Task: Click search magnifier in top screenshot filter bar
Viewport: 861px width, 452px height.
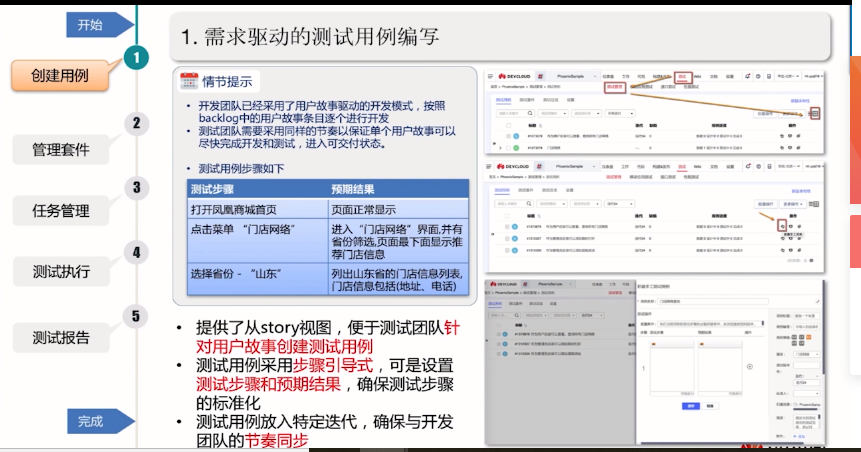Action: (530, 113)
